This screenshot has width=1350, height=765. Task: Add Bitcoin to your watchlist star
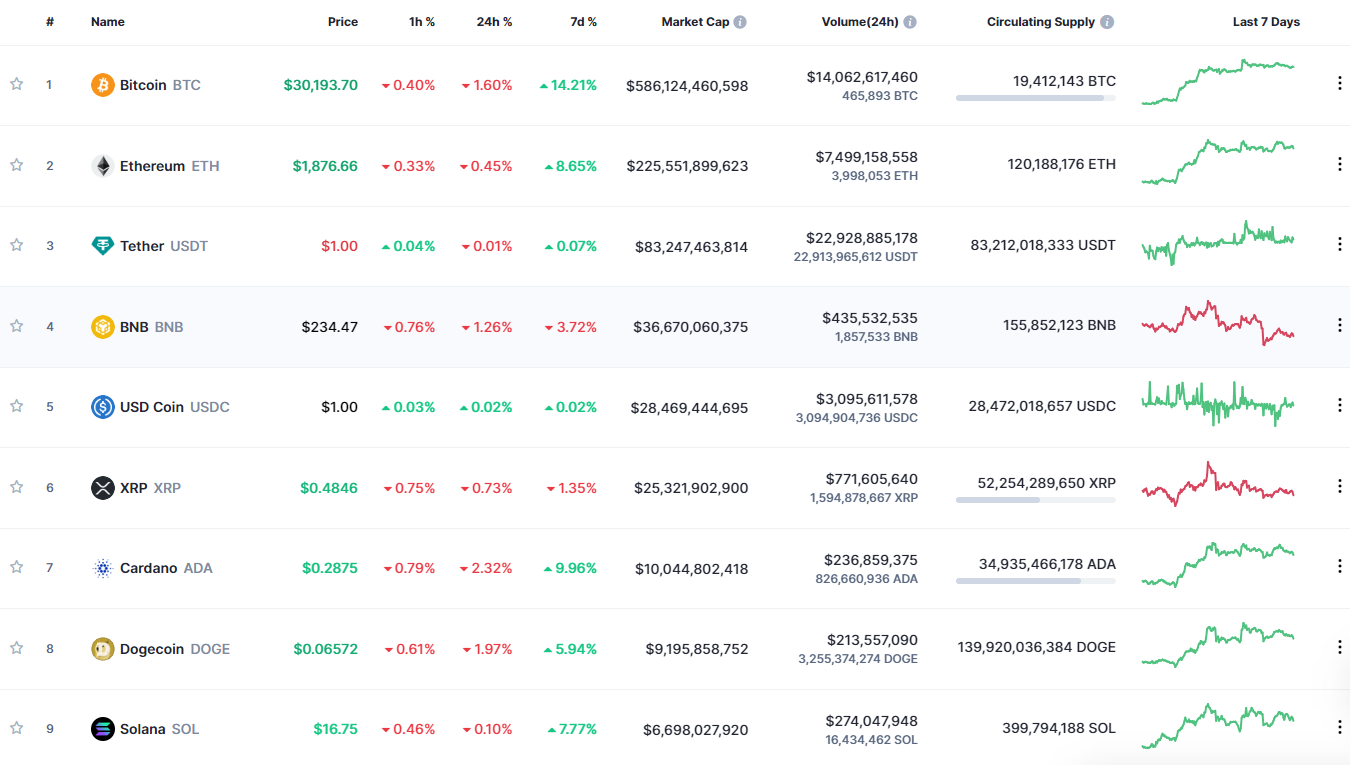click(16, 85)
